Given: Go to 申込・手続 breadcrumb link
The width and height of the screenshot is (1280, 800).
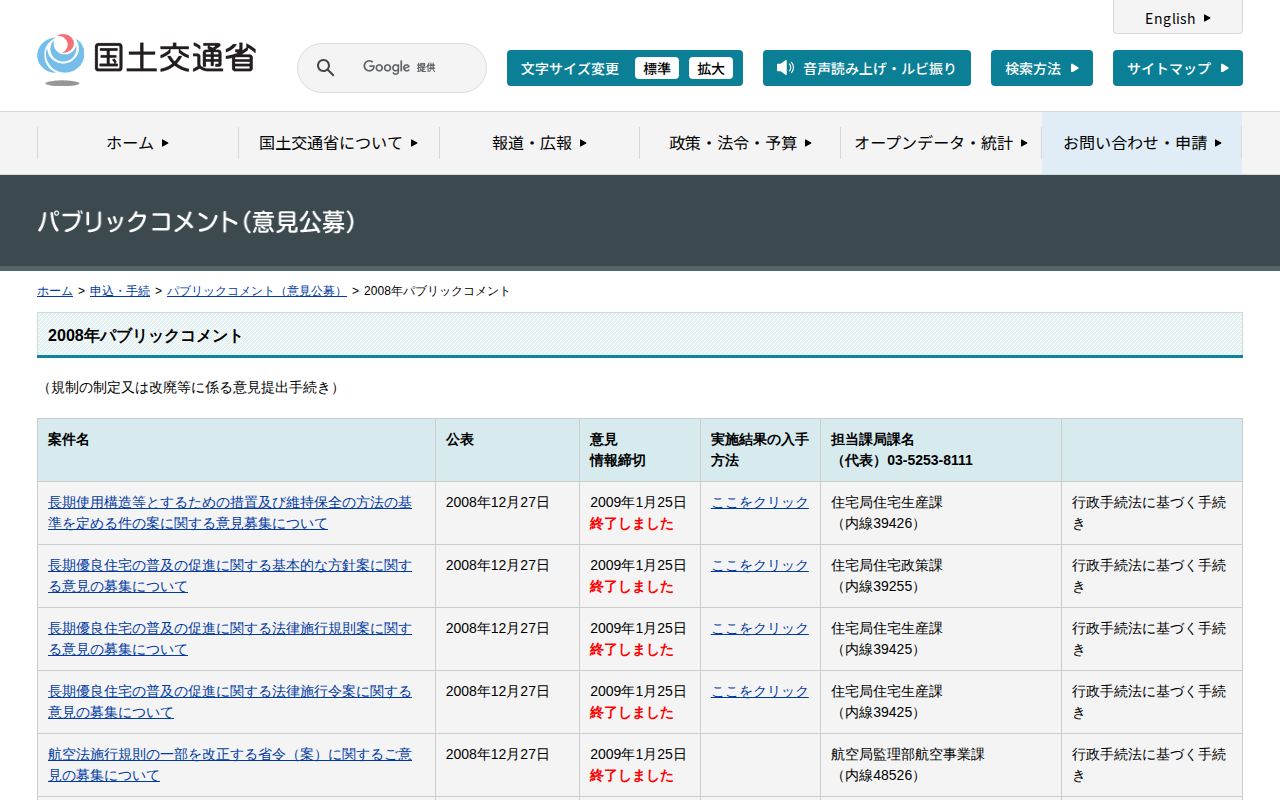Looking at the screenshot, I should [120, 291].
